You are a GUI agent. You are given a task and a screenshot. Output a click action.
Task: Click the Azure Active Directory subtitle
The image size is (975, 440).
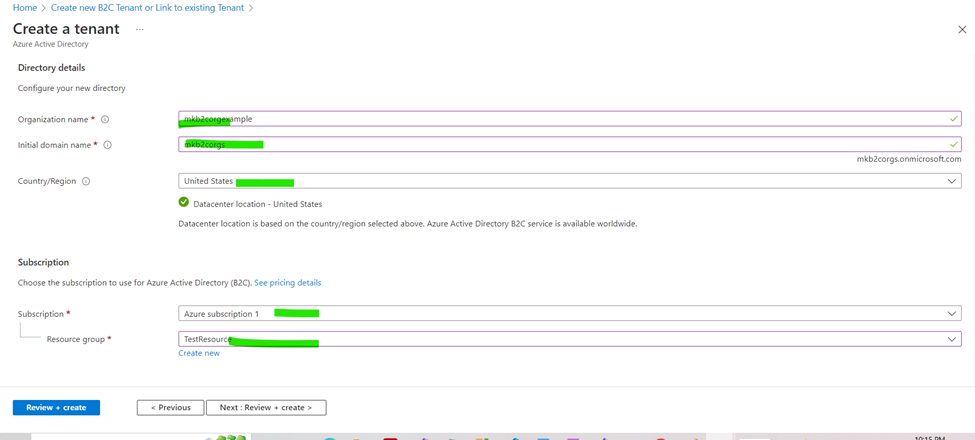[x=50, y=45]
